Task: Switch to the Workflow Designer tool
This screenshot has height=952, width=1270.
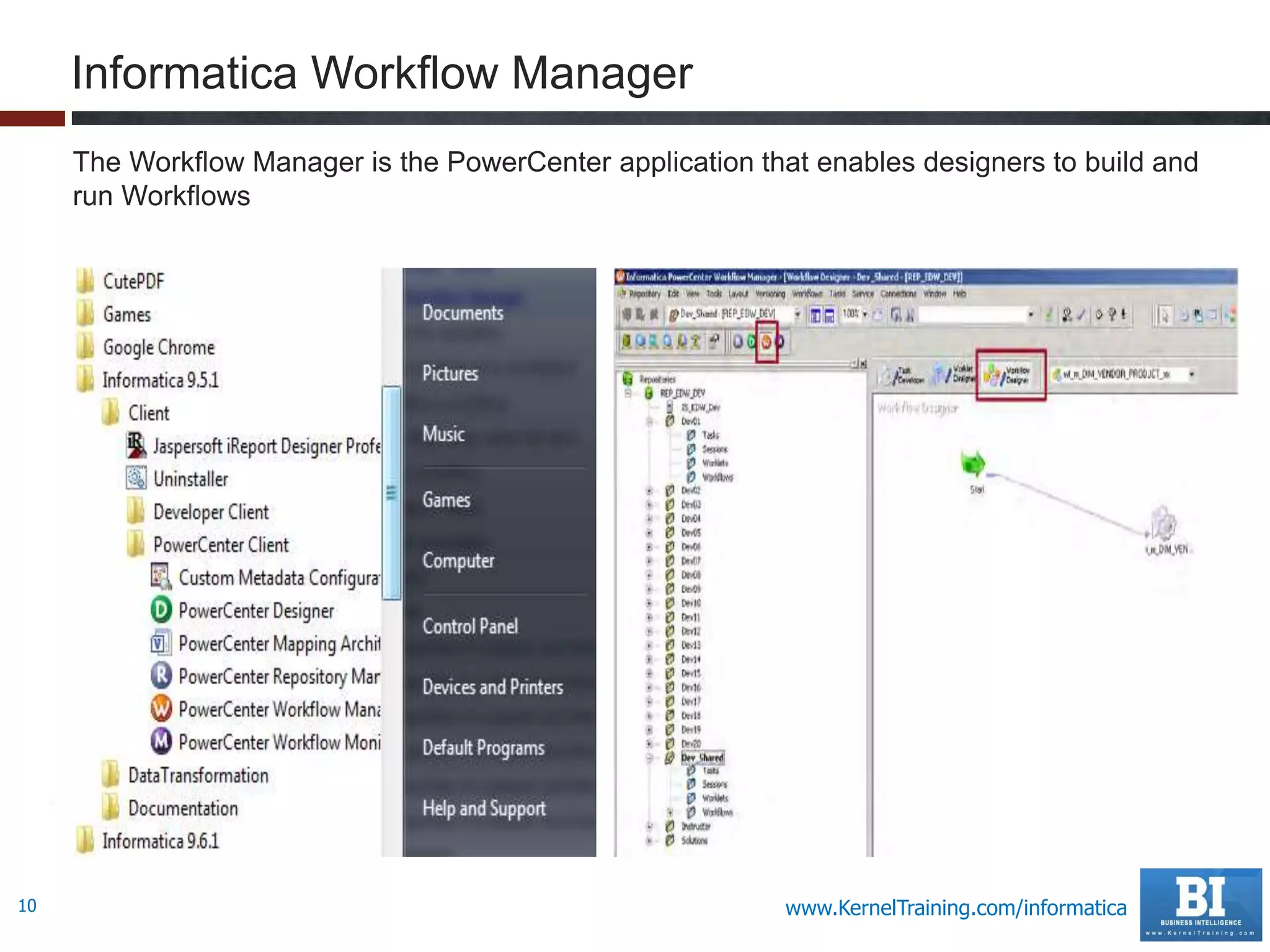Action: tap(1010, 375)
